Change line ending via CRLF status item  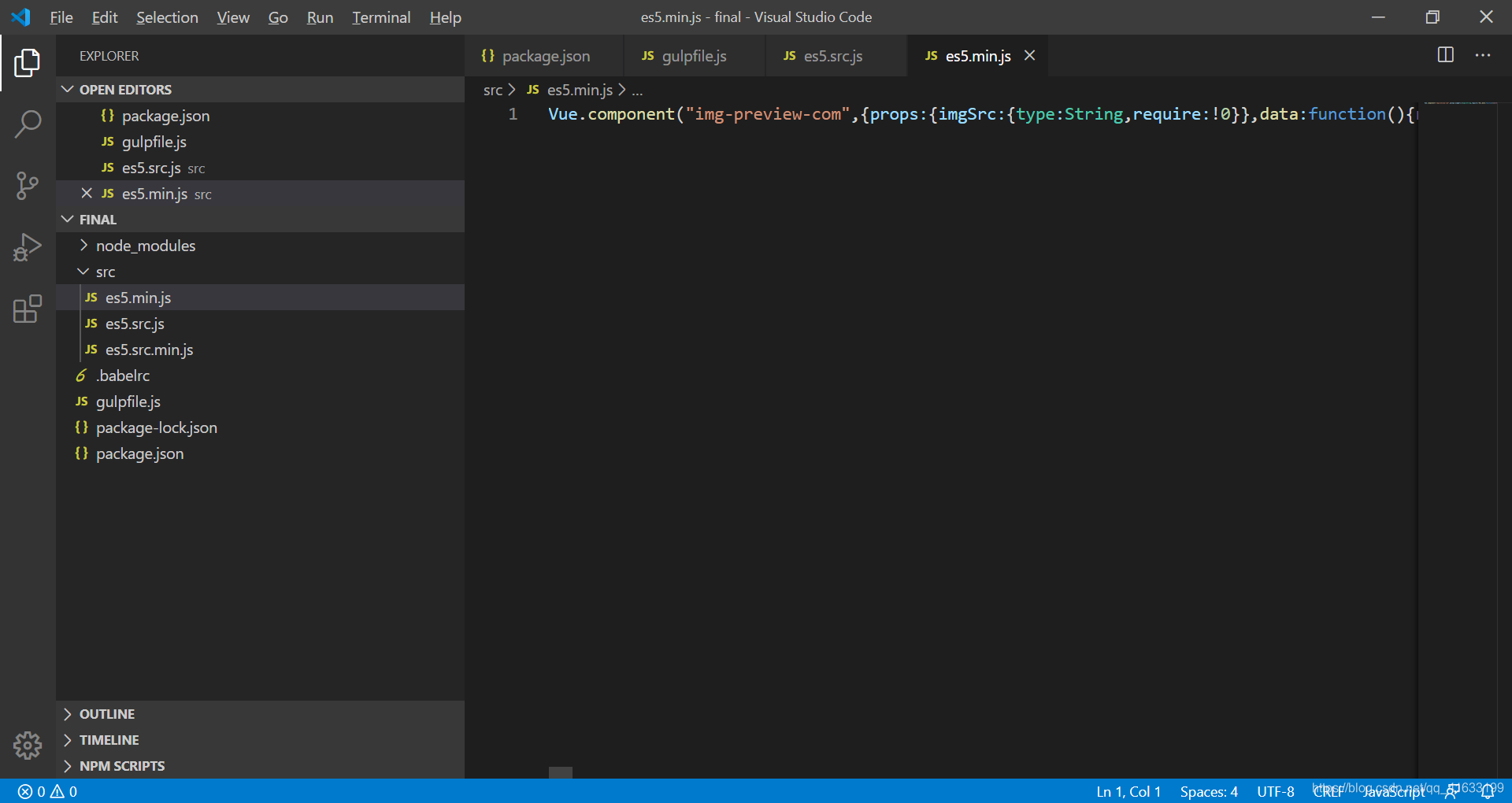click(1329, 791)
